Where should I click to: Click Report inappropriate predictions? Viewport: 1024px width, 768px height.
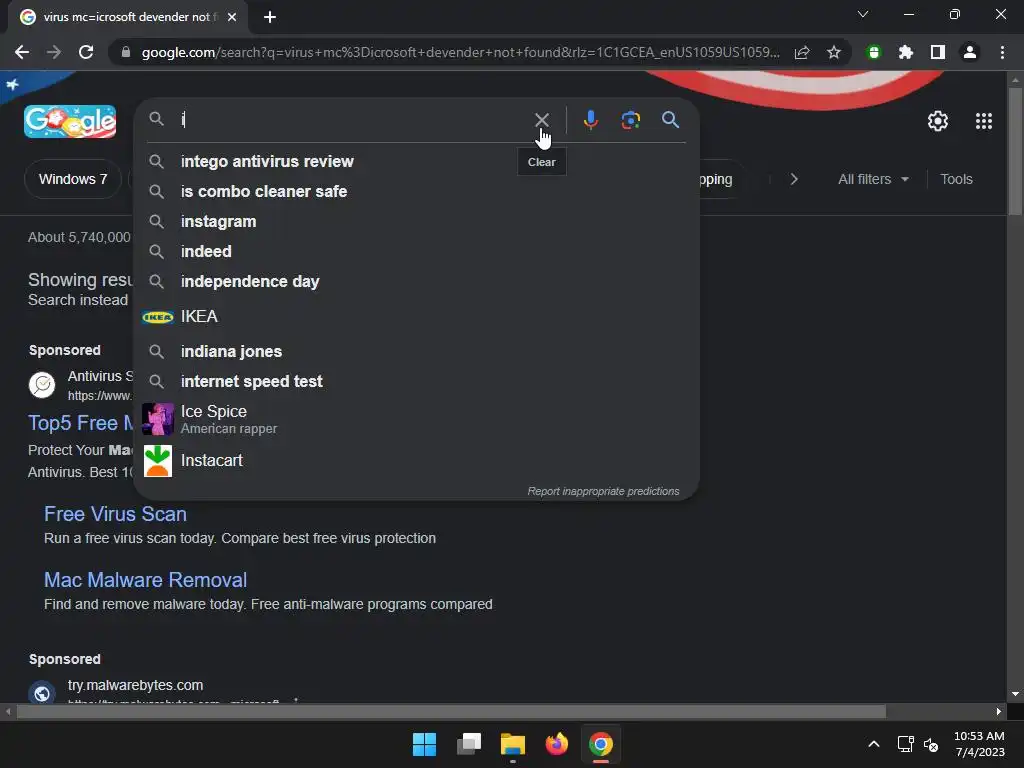(603, 491)
